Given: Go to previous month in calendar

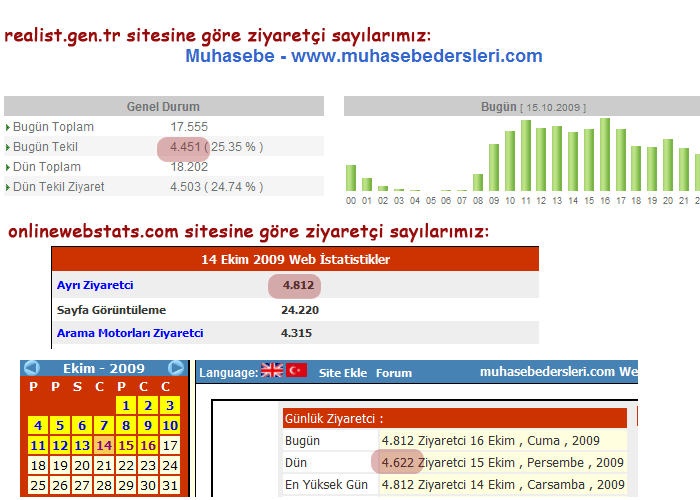Looking at the screenshot, I should click(x=31, y=368).
